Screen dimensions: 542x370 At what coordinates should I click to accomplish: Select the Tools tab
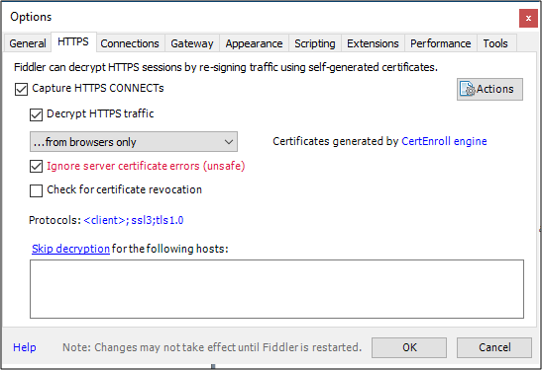495,44
